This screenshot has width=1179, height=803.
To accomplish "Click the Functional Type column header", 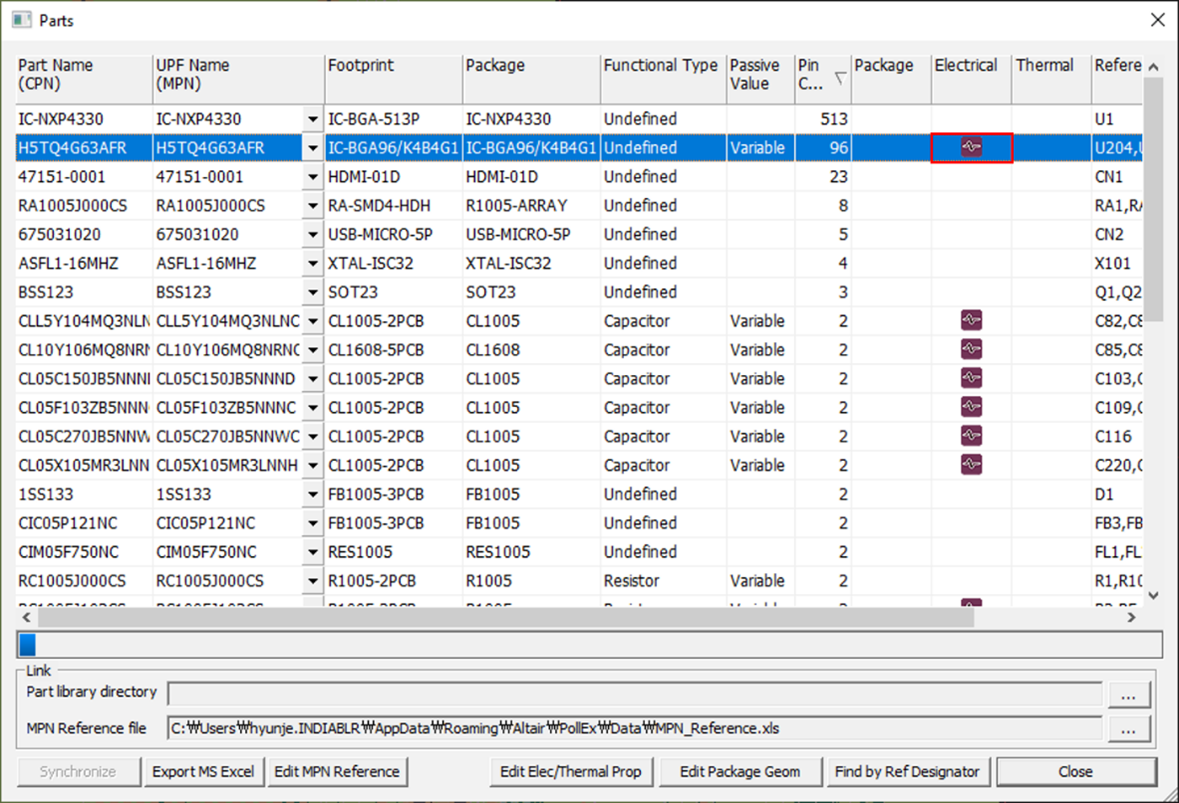I will (x=661, y=66).
